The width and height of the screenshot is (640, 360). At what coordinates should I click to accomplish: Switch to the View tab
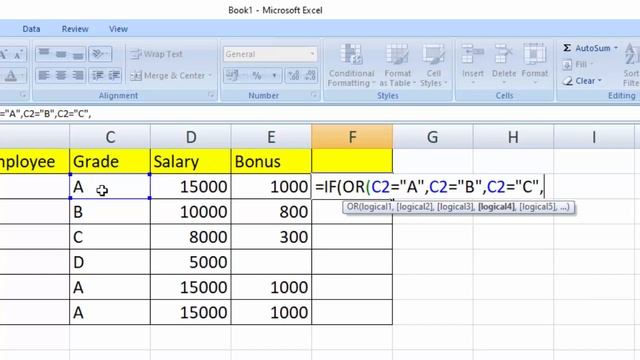coord(118,29)
